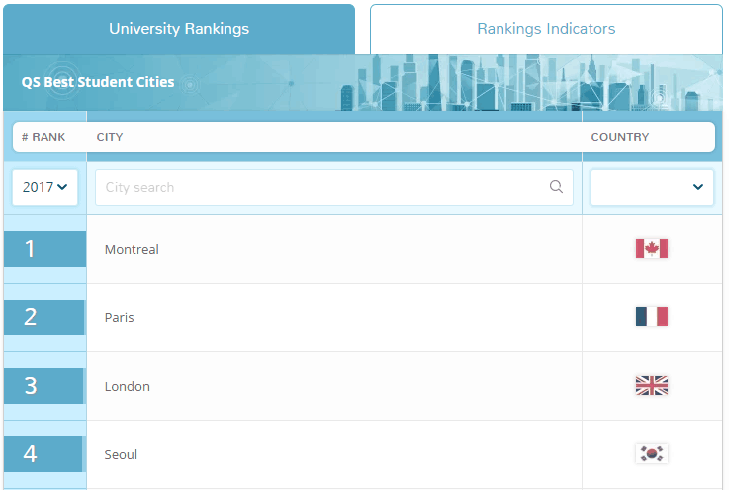The height and width of the screenshot is (490, 730).
Task: Open the Rankings Indicators tab
Action: point(546,29)
